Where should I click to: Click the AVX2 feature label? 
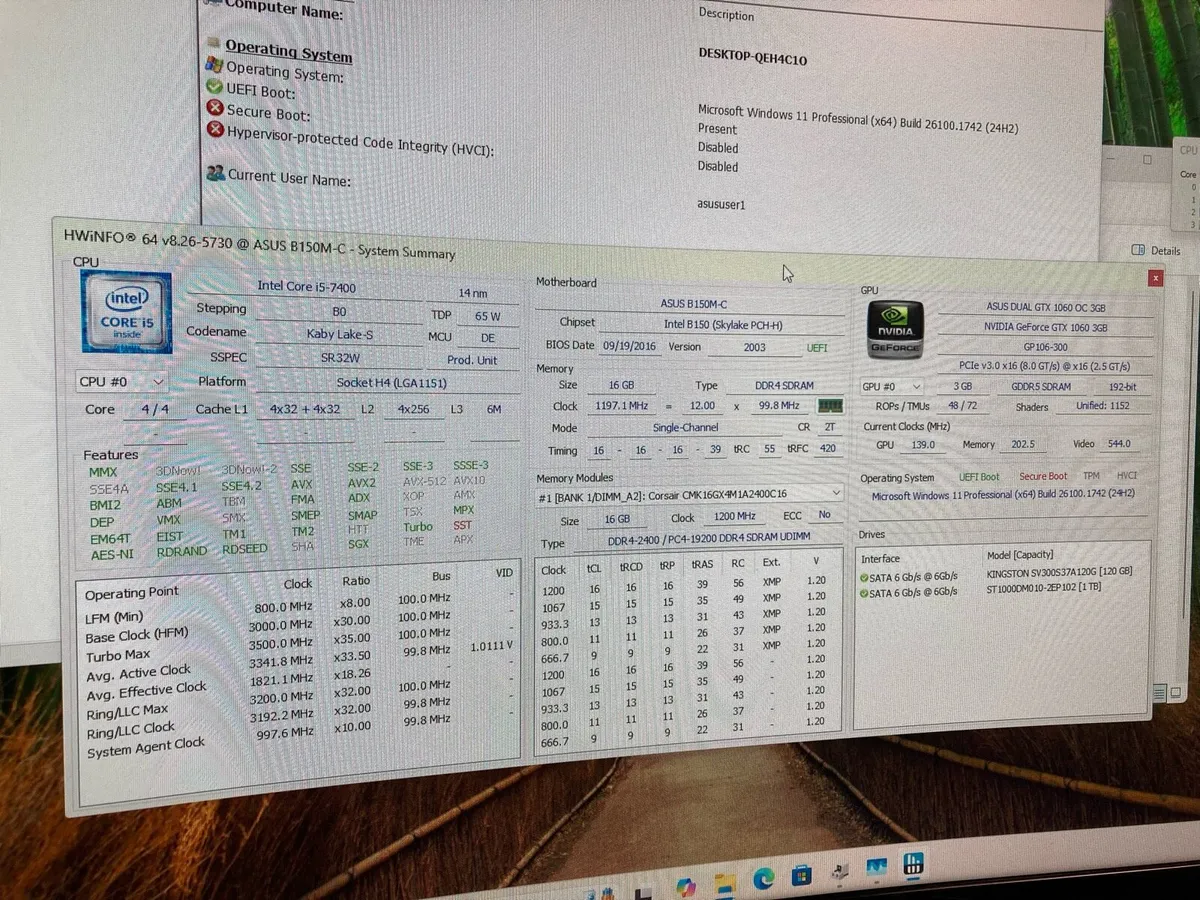click(362, 483)
